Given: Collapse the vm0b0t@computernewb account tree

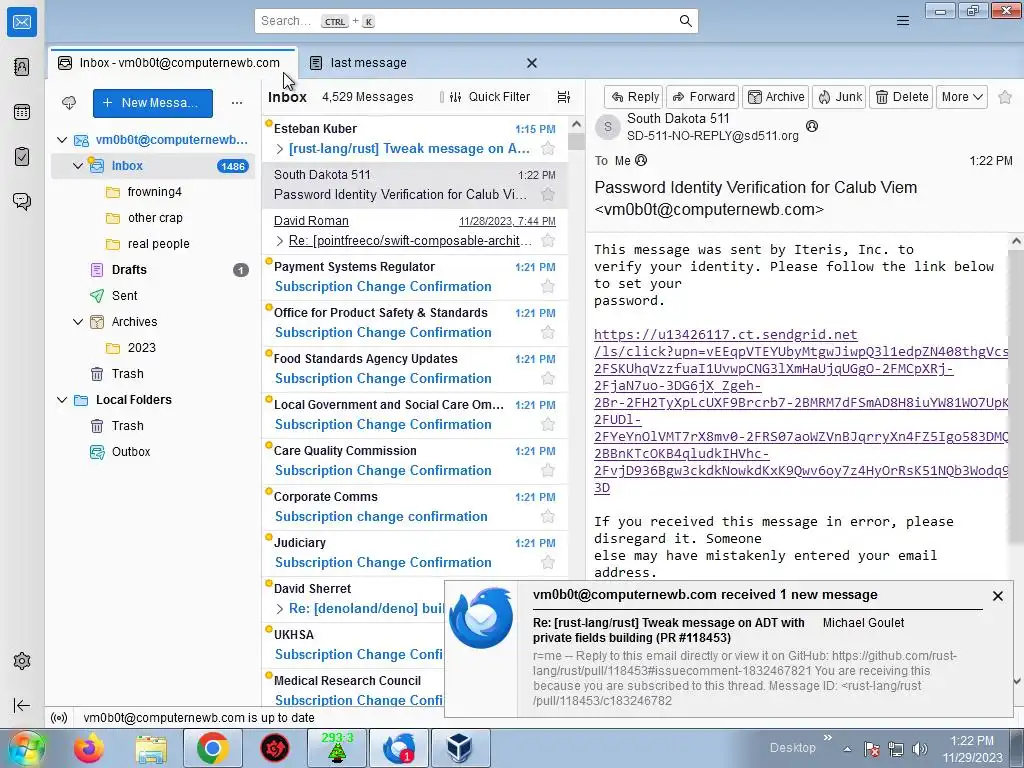Looking at the screenshot, I should (x=62, y=140).
